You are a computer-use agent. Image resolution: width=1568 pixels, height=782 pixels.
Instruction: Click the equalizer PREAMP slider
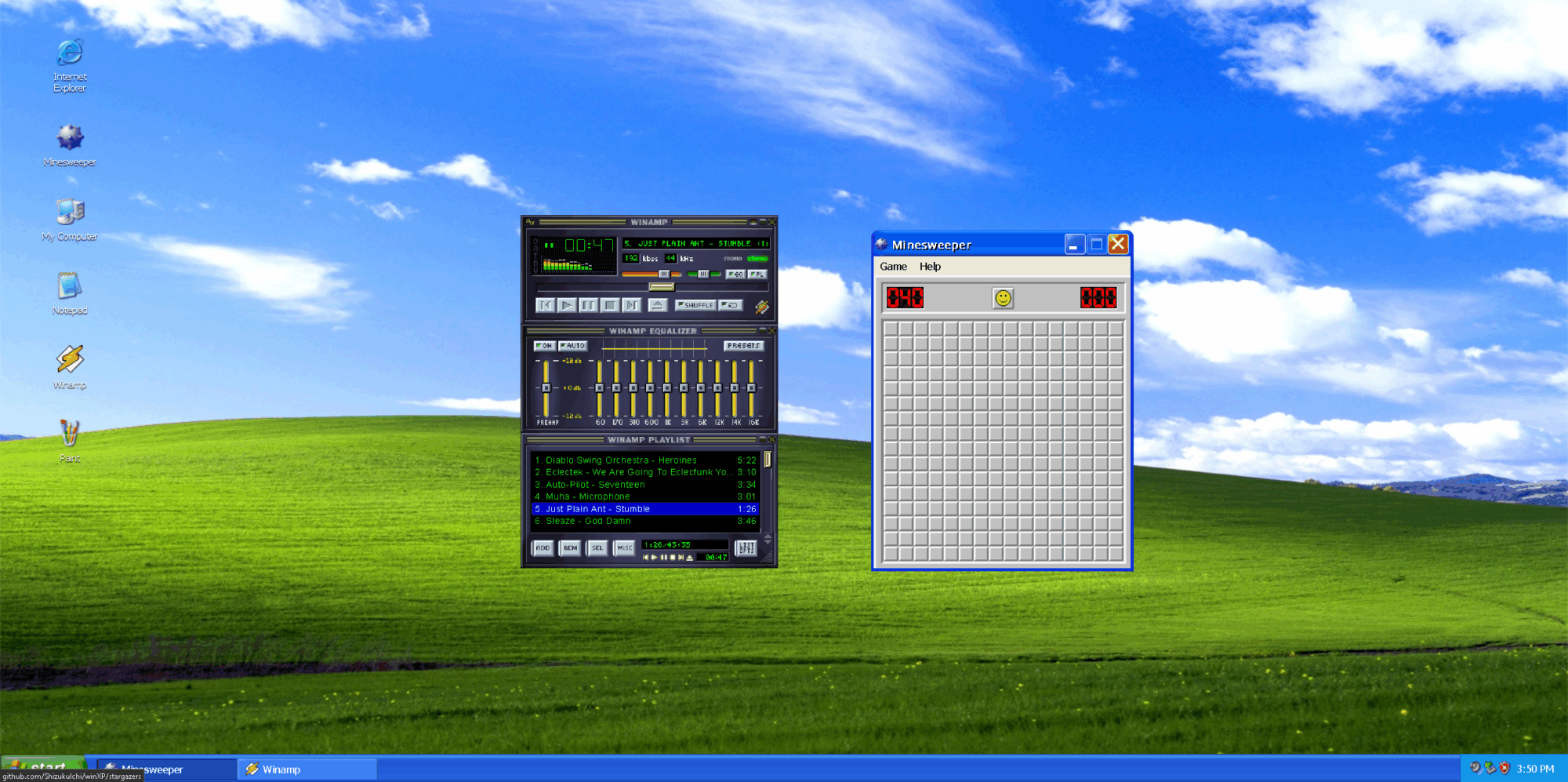tap(546, 388)
